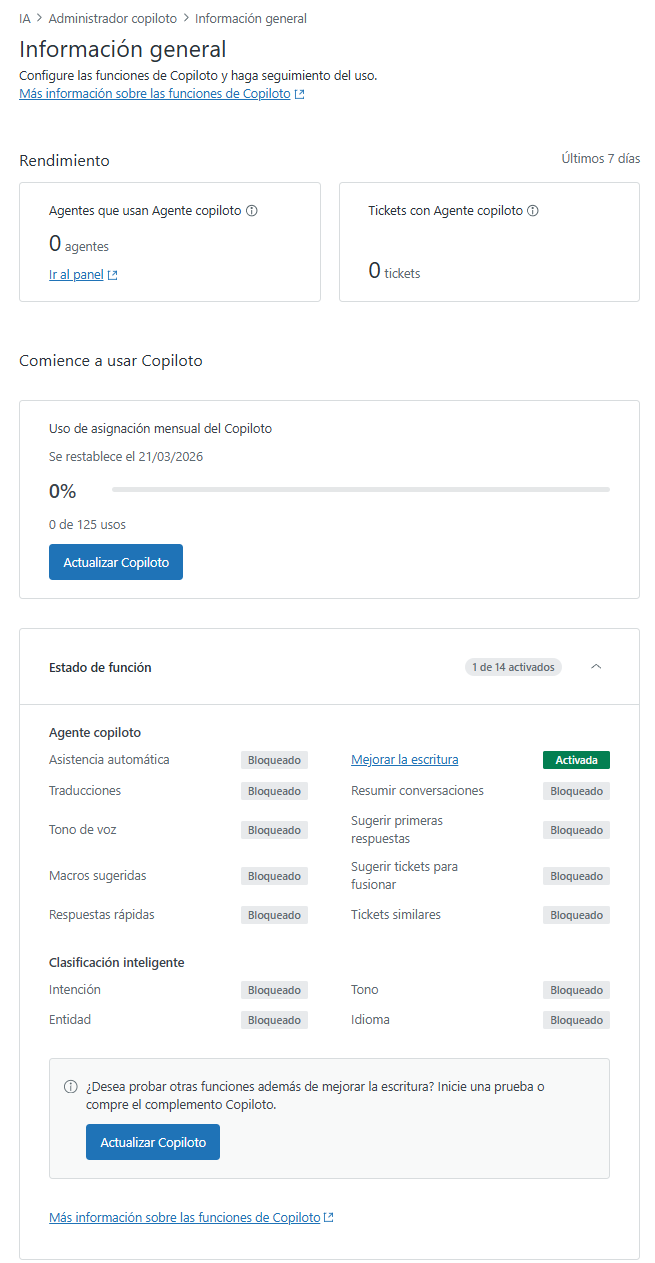This screenshot has height=1263, width=655.
Task: Go to Administrador copiloto breadcrumb
Action: tap(112, 18)
